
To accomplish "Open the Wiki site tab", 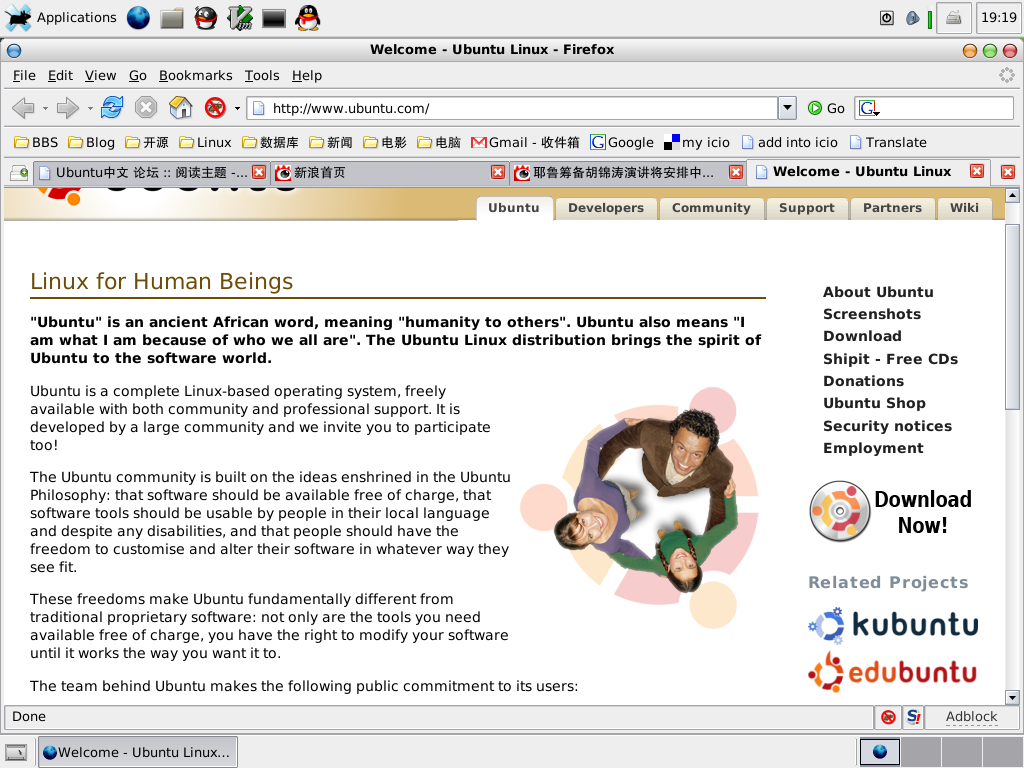I will [964, 208].
